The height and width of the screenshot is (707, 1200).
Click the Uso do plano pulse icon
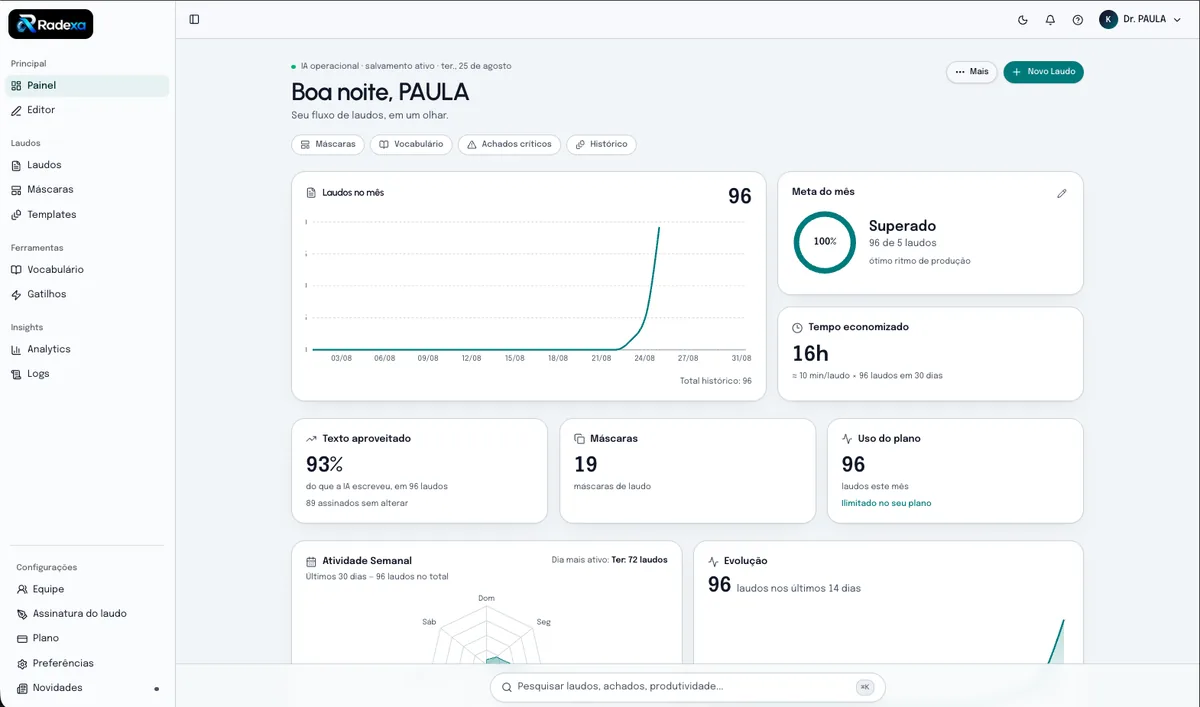(847, 439)
